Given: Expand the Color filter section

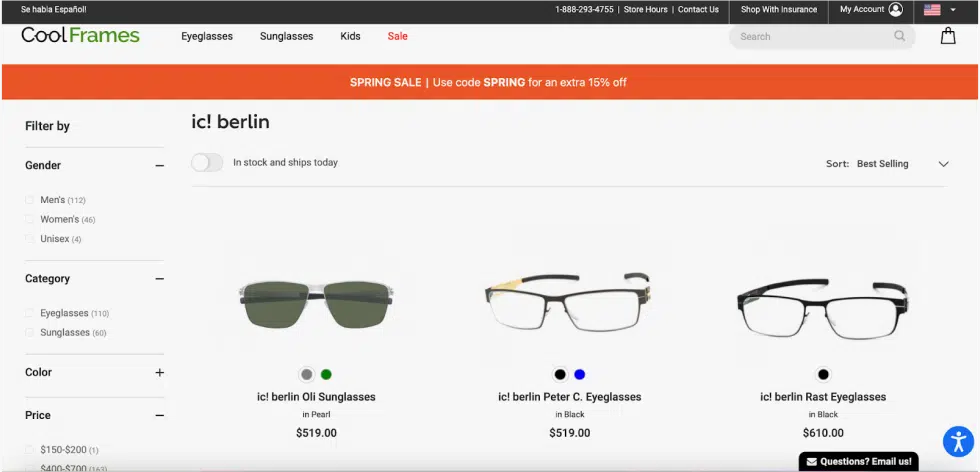Looking at the screenshot, I should point(159,373).
